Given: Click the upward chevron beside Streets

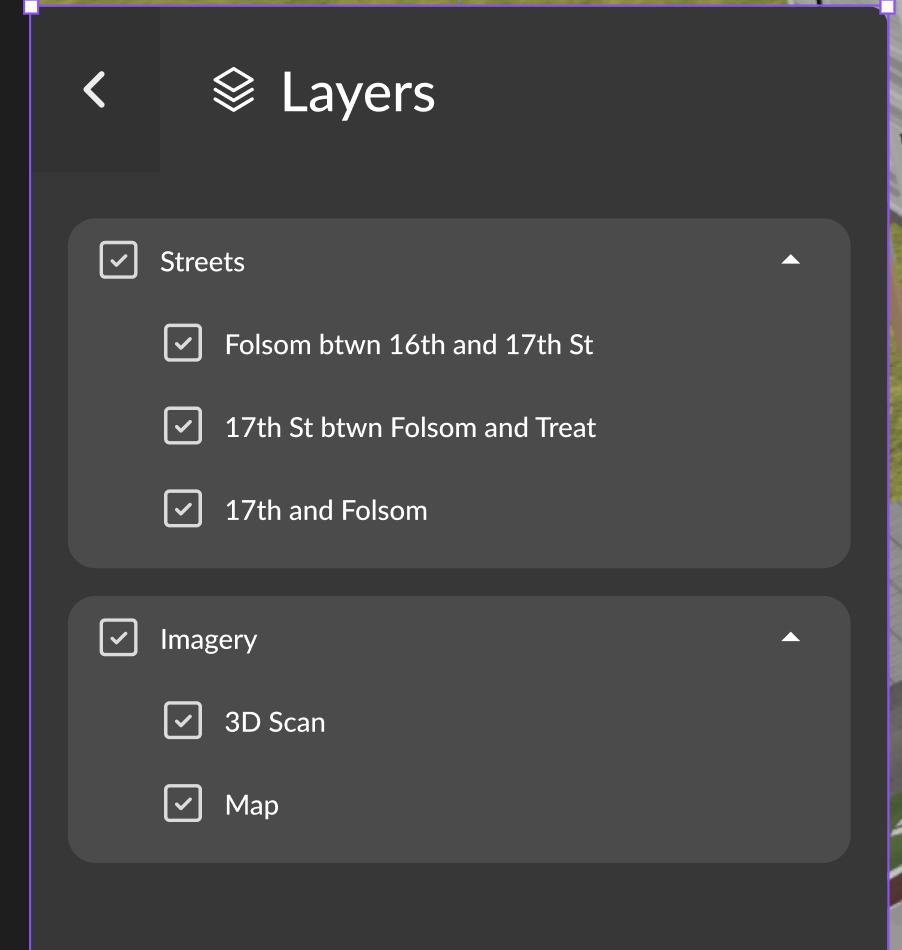Looking at the screenshot, I should 791,259.
